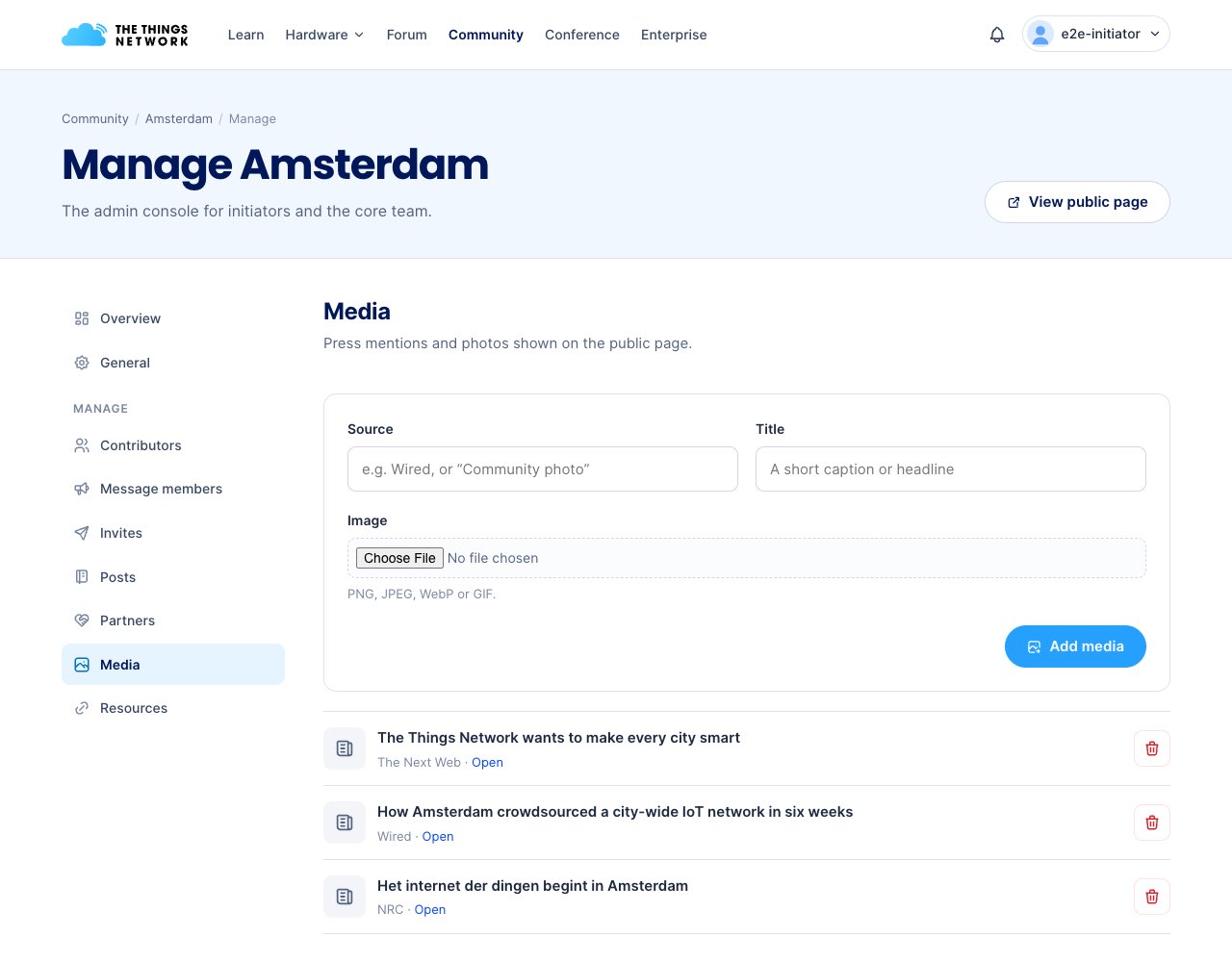
Task: Delete the NRC media item
Action: (x=1152, y=897)
